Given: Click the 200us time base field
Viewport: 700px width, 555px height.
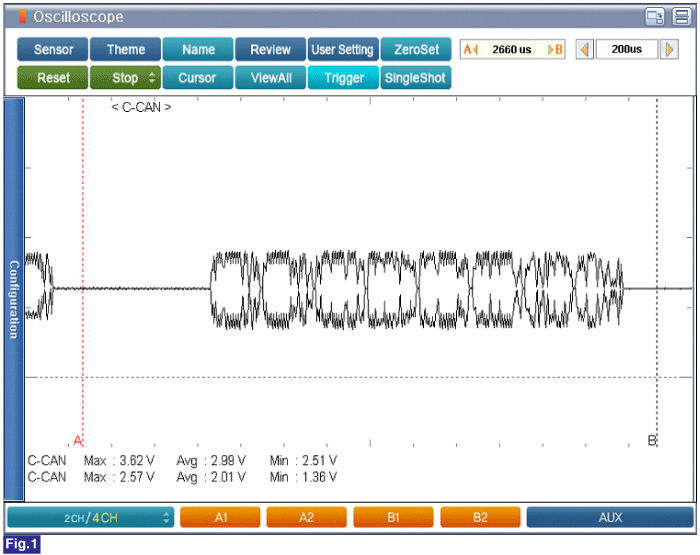Looking at the screenshot, I should coord(627,49).
